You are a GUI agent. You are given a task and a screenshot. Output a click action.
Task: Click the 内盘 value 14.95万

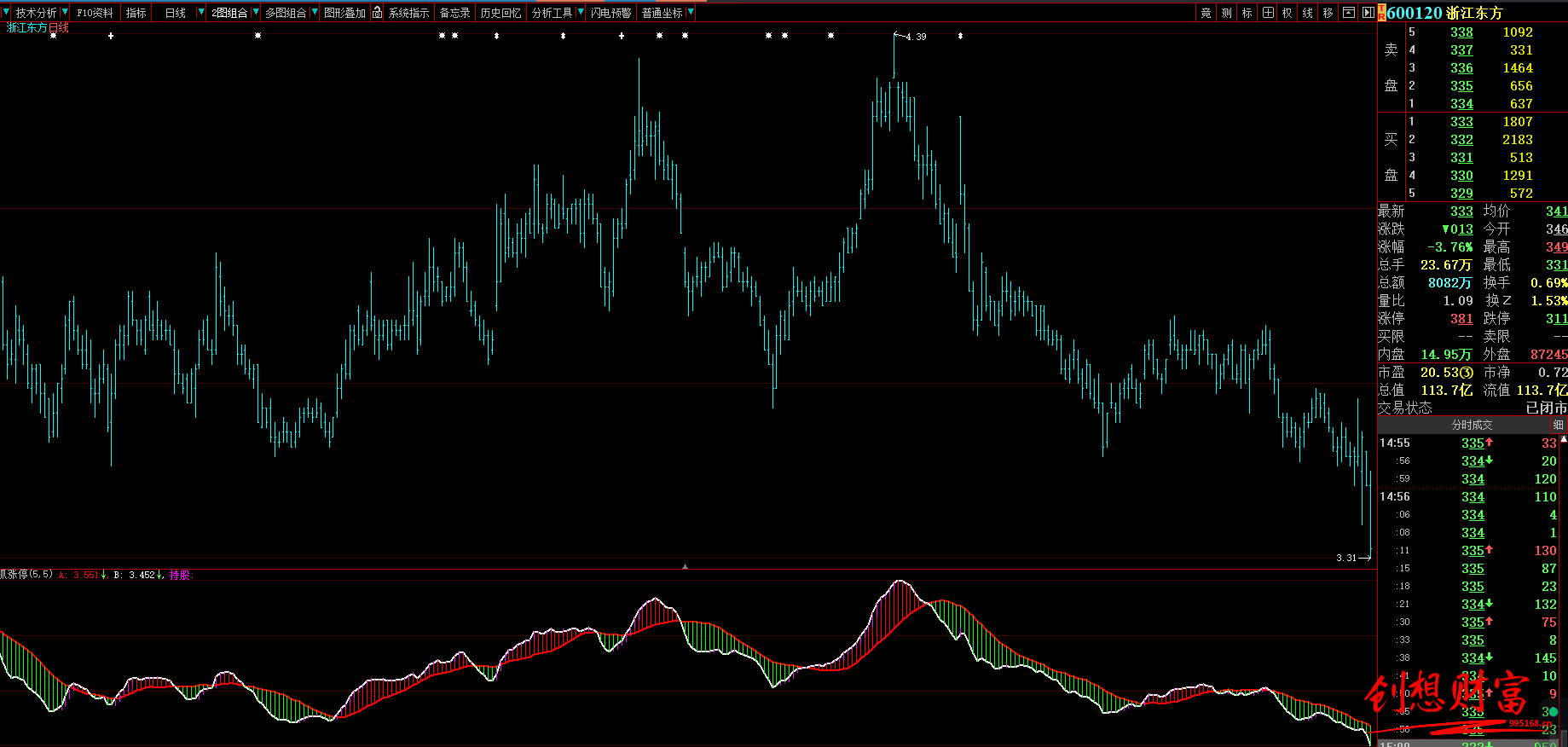point(1446,355)
